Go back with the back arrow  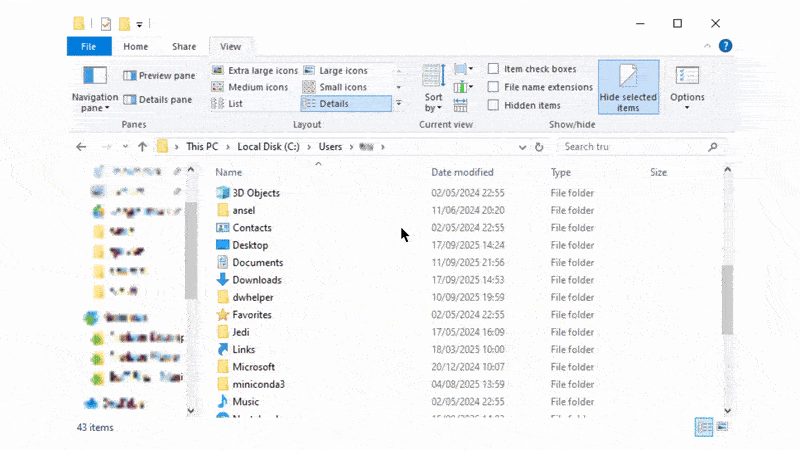(81, 147)
